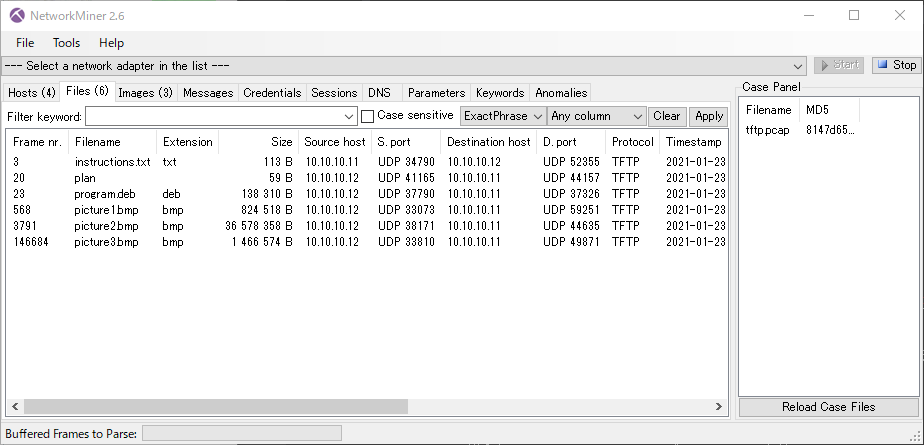
Task: Click the left arrow of horizontal scrollbar
Action: click(15, 407)
